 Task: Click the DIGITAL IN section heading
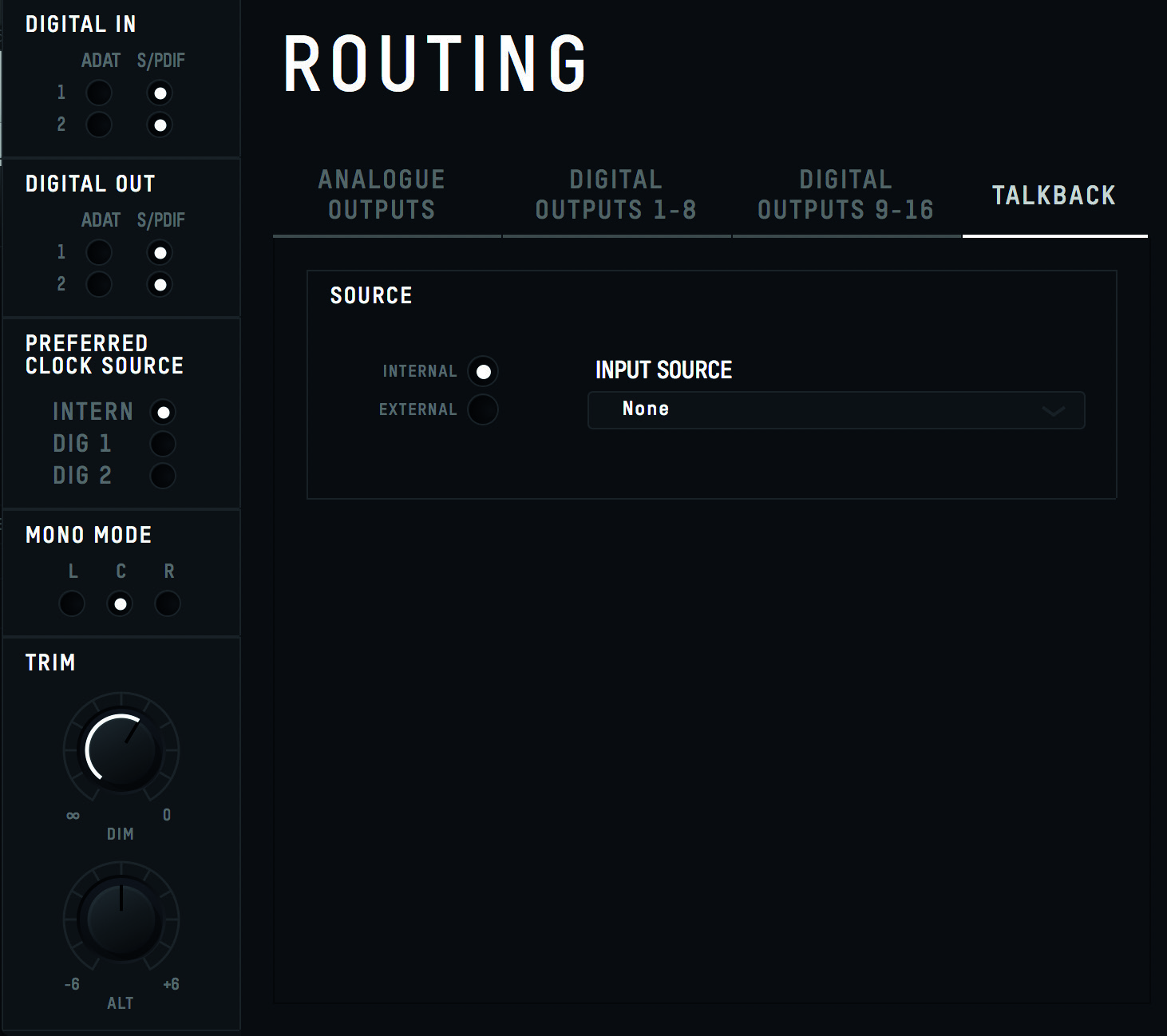[81, 24]
